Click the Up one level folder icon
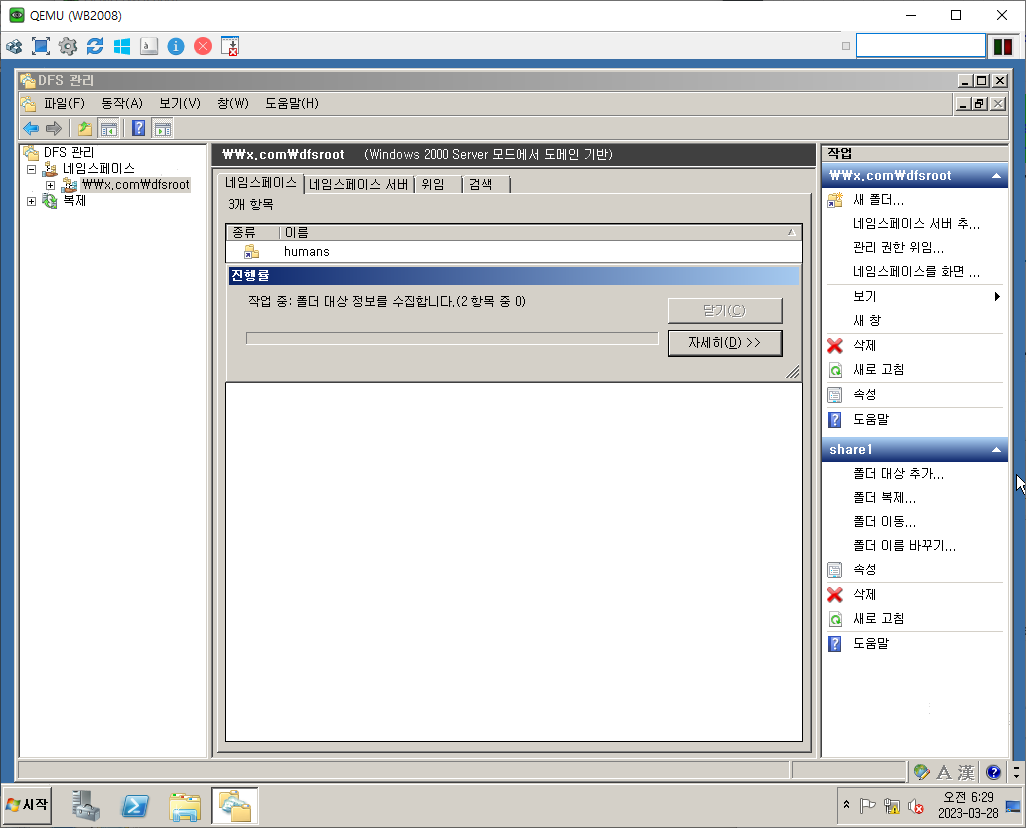 click(x=84, y=128)
